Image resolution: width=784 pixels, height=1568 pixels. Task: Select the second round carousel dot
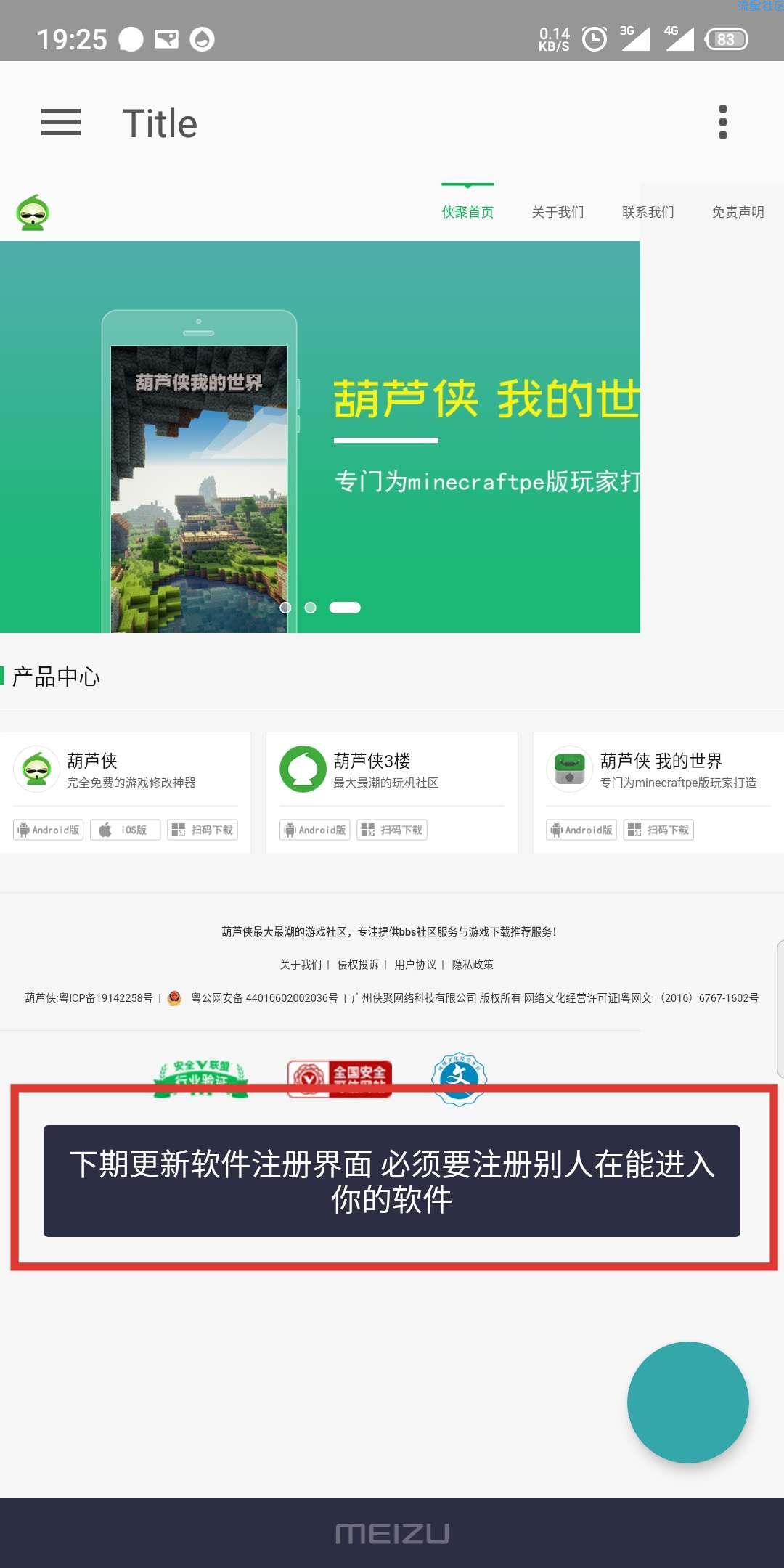pyautogui.click(x=311, y=608)
